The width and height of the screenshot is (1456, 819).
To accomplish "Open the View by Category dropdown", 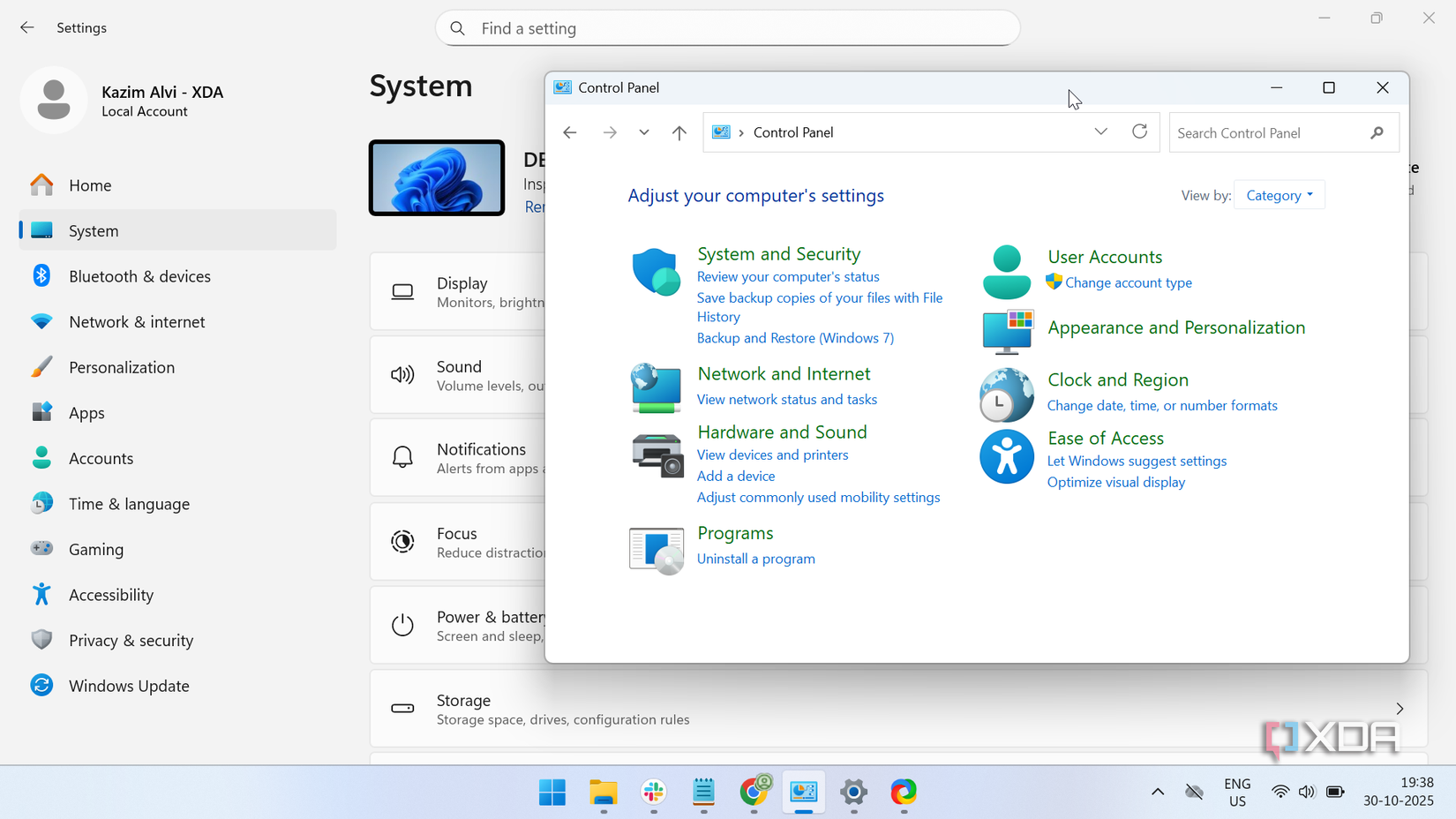I will pyautogui.click(x=1280, y=195).
